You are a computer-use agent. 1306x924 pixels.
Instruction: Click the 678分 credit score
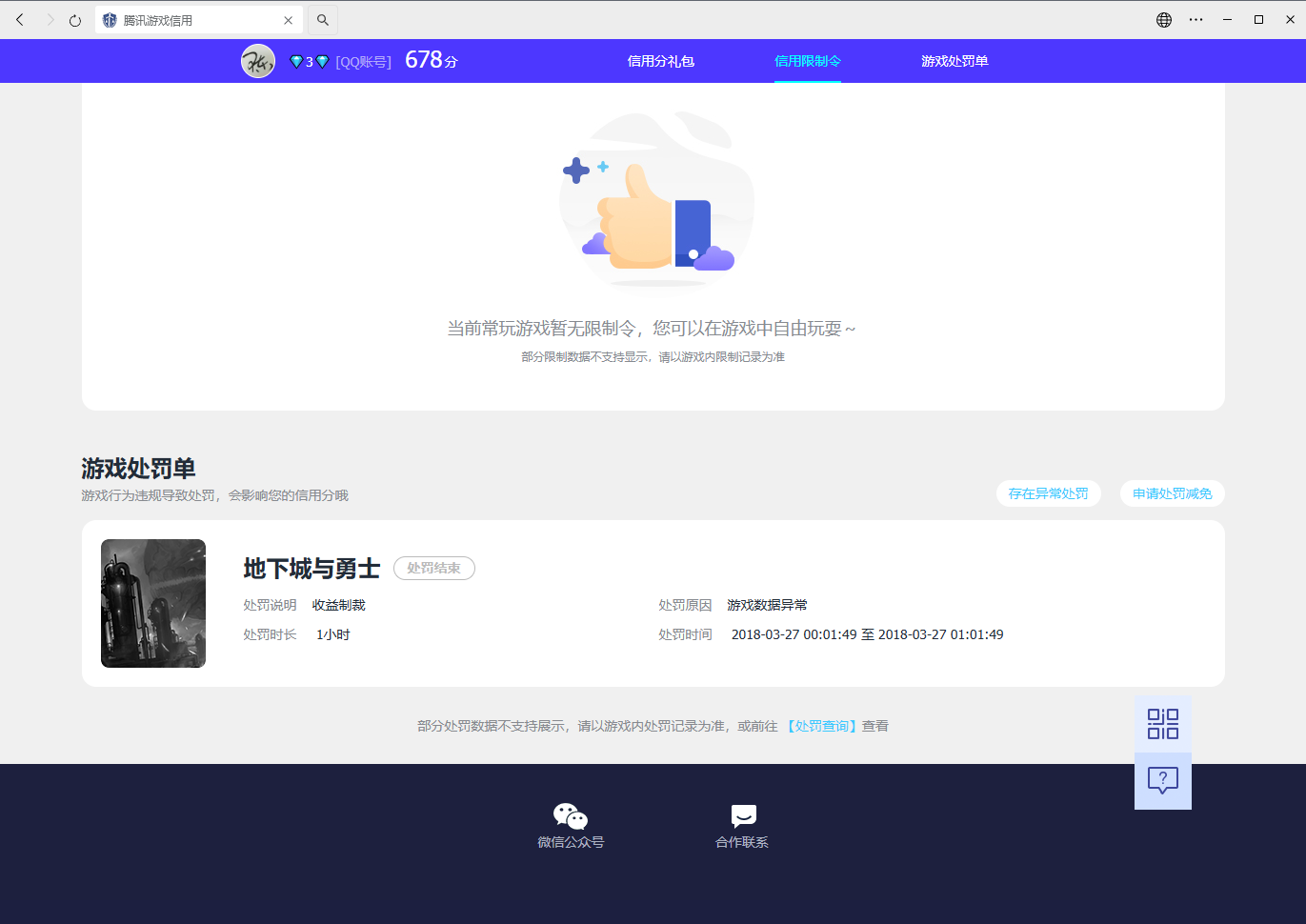click(431, 60)
